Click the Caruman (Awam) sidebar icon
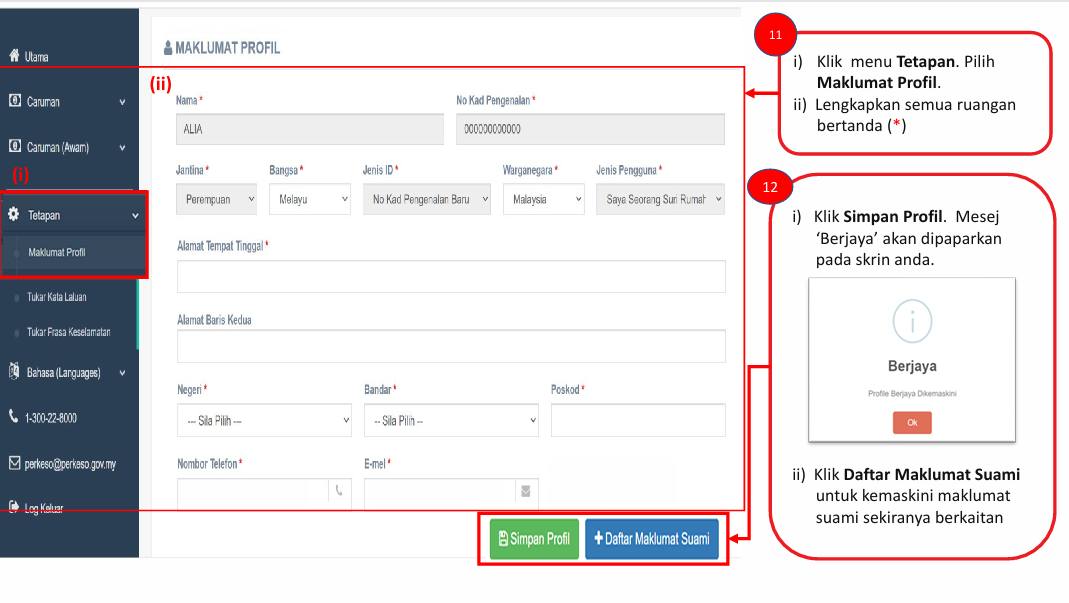 14,147
